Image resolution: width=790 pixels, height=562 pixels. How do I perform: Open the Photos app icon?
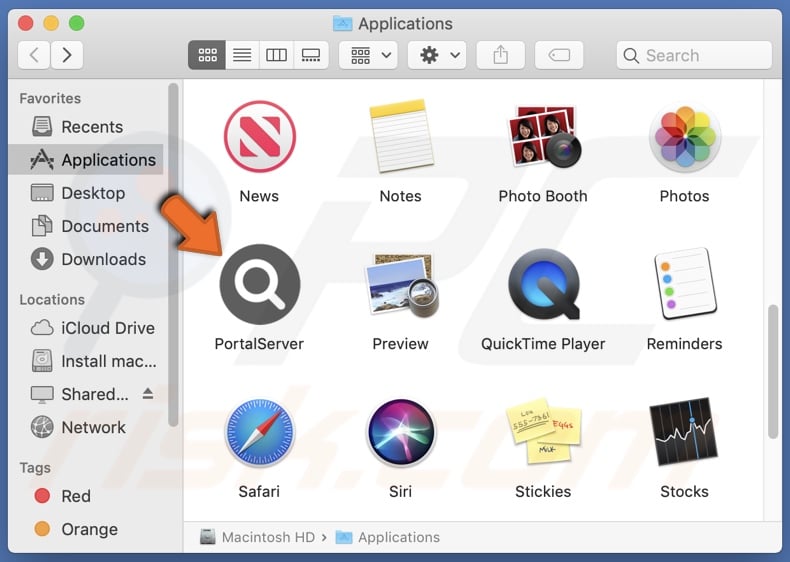pos(684,137)
